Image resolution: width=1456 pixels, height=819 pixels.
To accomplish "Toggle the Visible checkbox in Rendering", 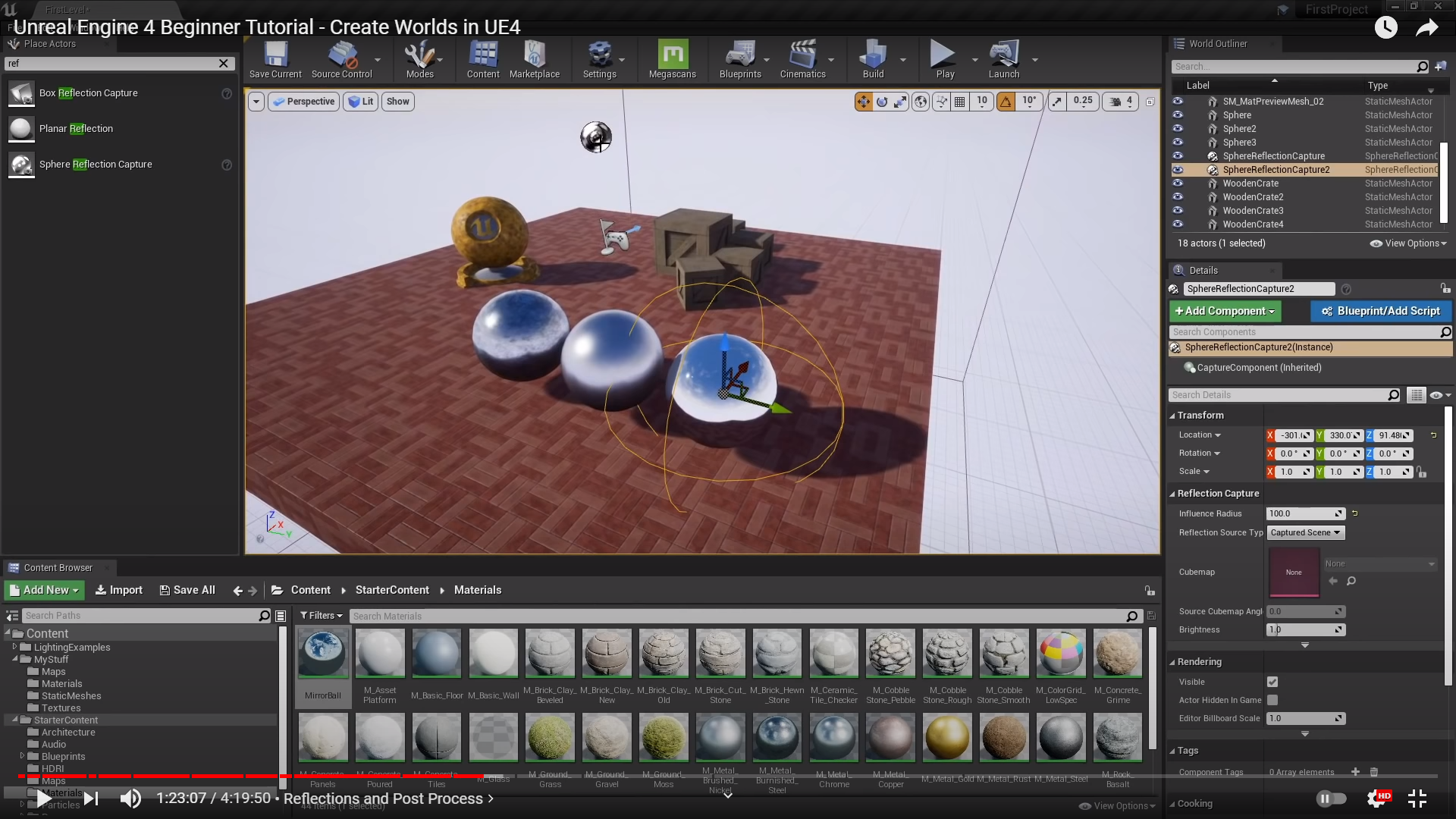I will coord(1272,682).
